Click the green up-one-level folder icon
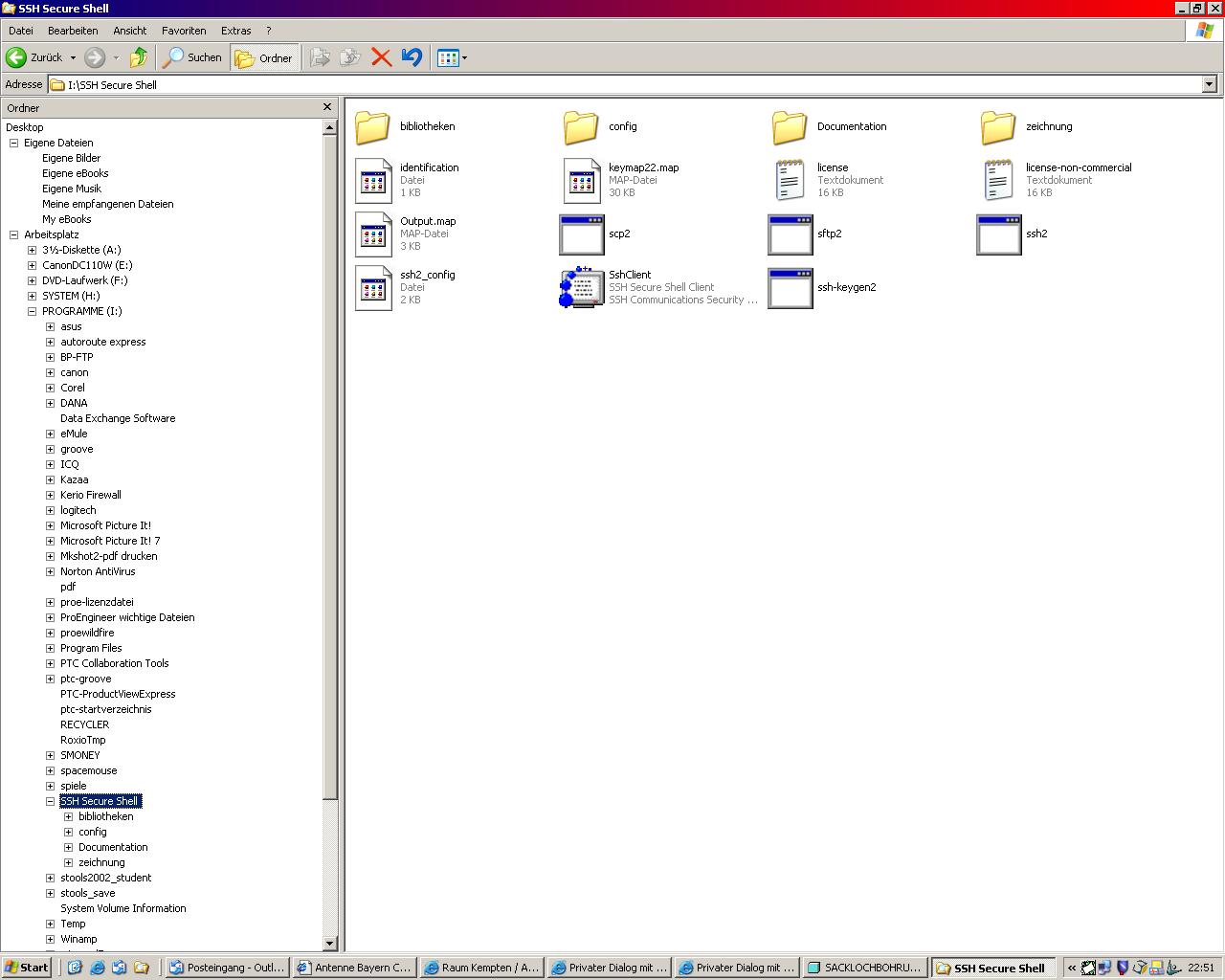 click(139, 57)
